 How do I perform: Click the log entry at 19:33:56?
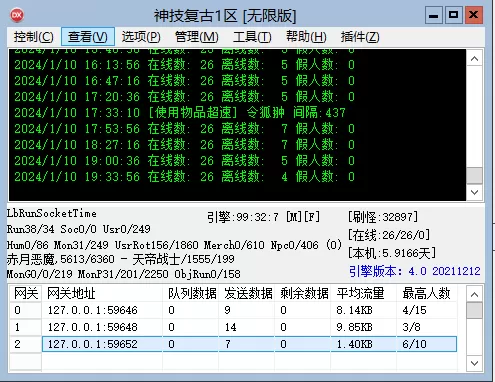184,177
